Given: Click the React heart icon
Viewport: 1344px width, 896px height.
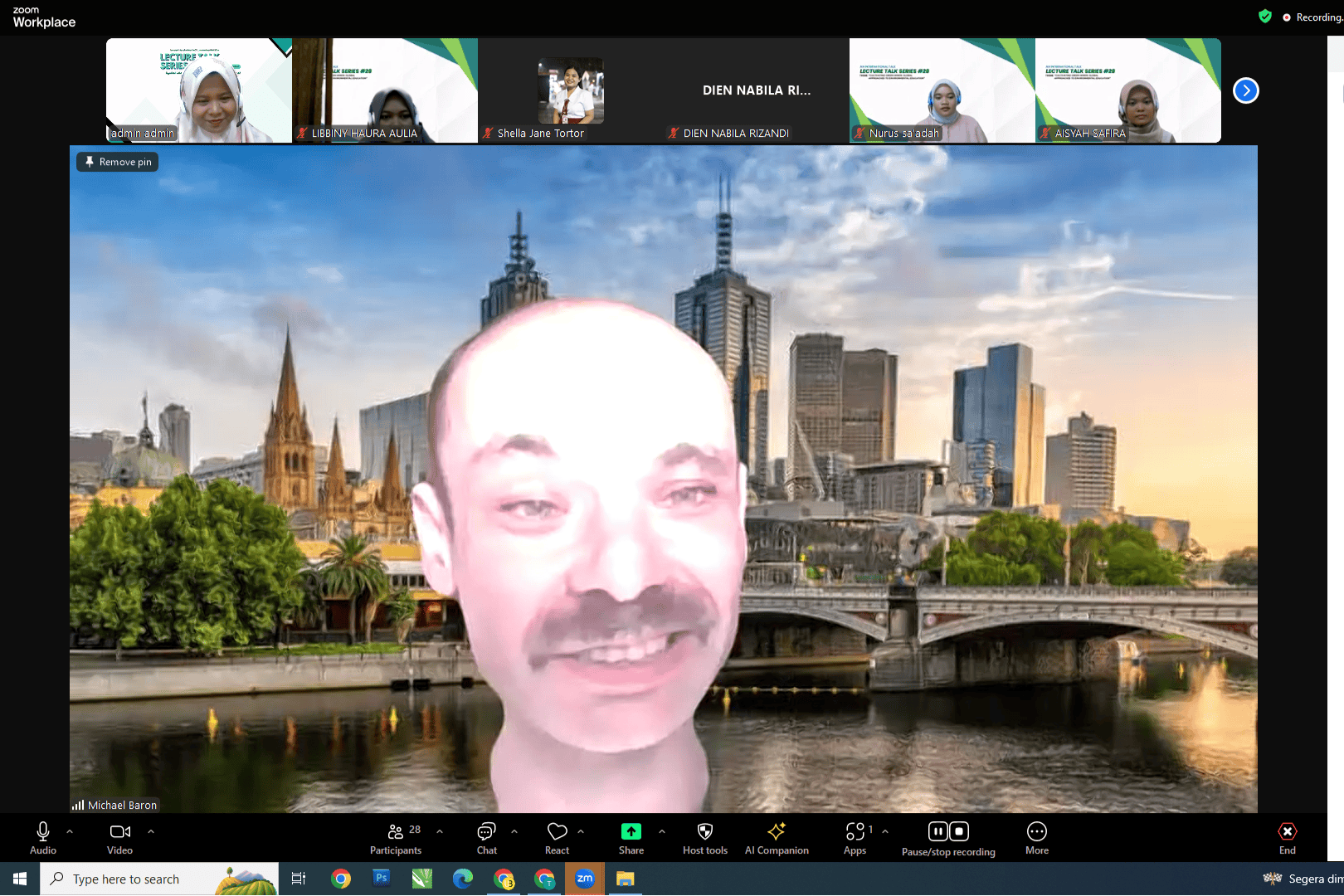Looking at the screenshot, I should [558, 837].
